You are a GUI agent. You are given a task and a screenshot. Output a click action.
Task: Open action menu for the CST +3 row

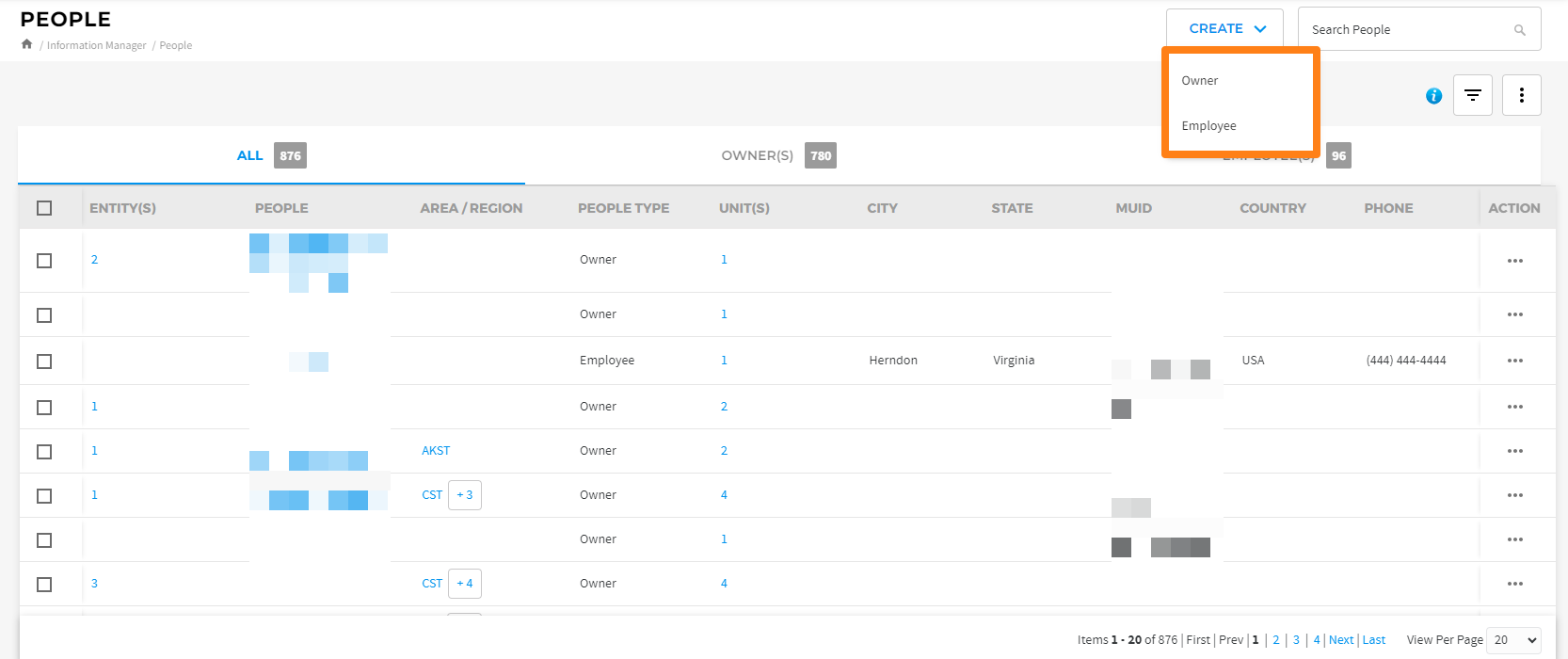pos(1514,495)
